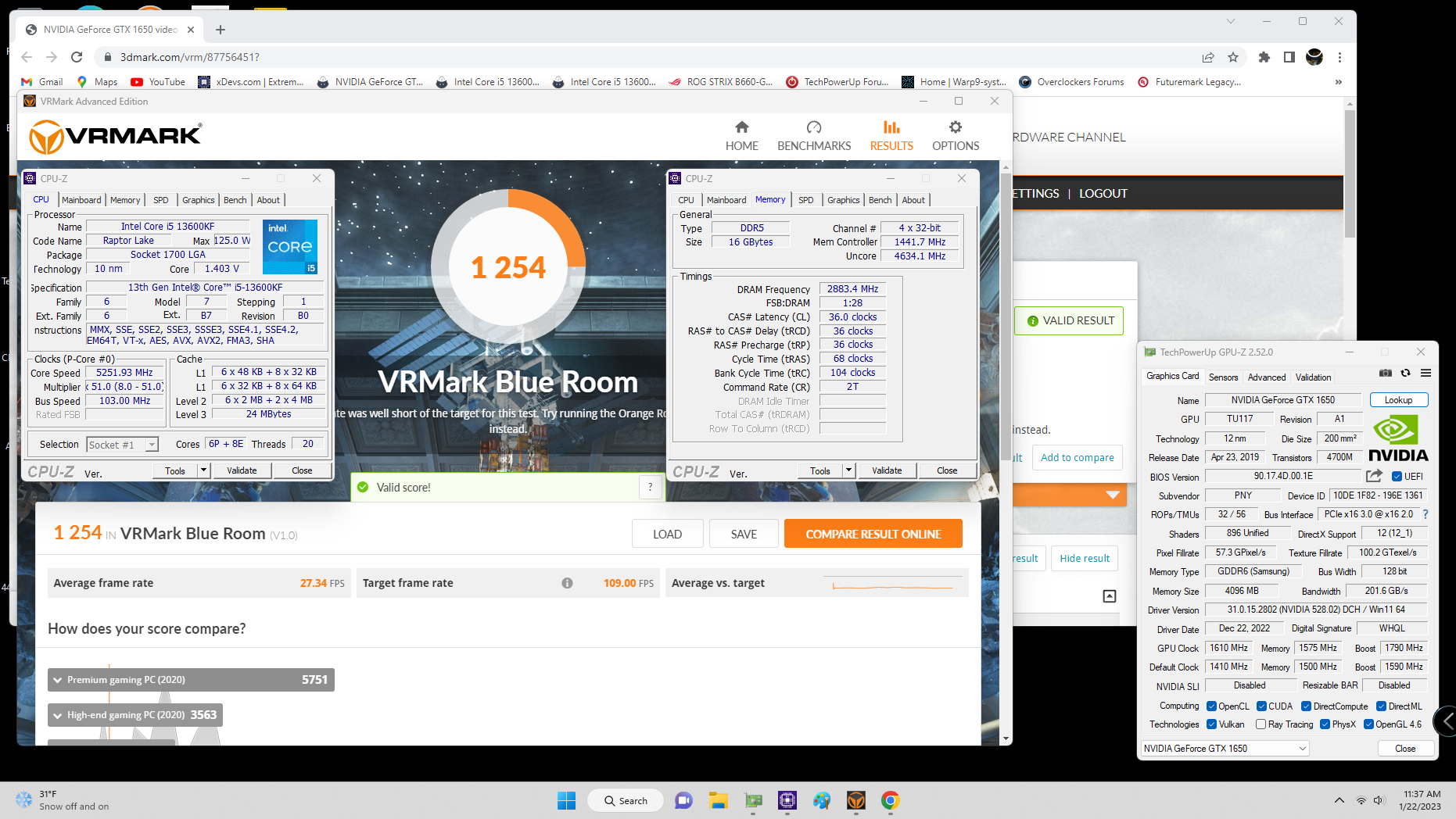This screenshot has height=819, width=1456.
Task: Toggle DirectCompute checkbox
Action: click(1306, 706)
